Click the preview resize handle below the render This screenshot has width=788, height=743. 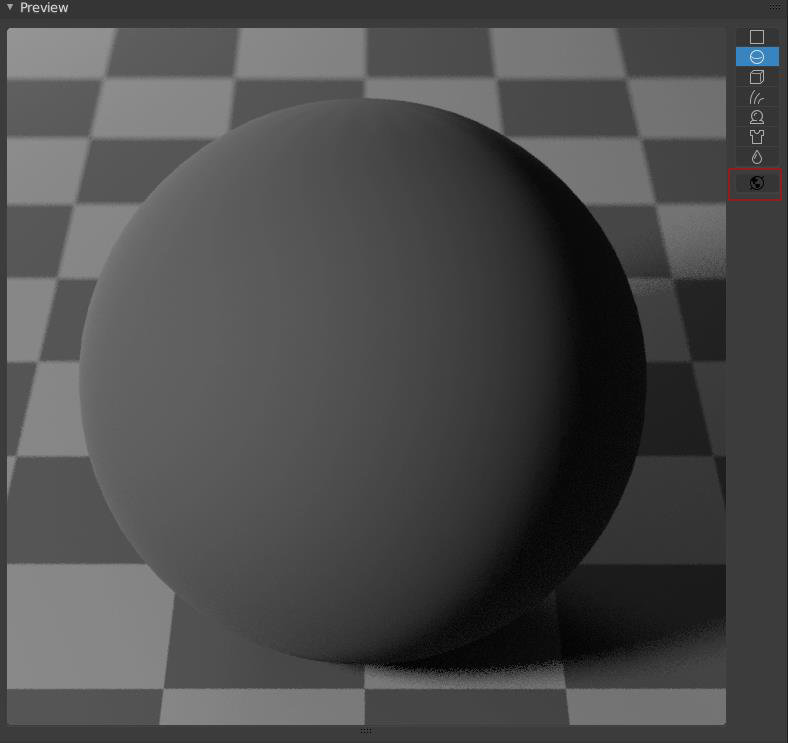click(x=366, y=731)
